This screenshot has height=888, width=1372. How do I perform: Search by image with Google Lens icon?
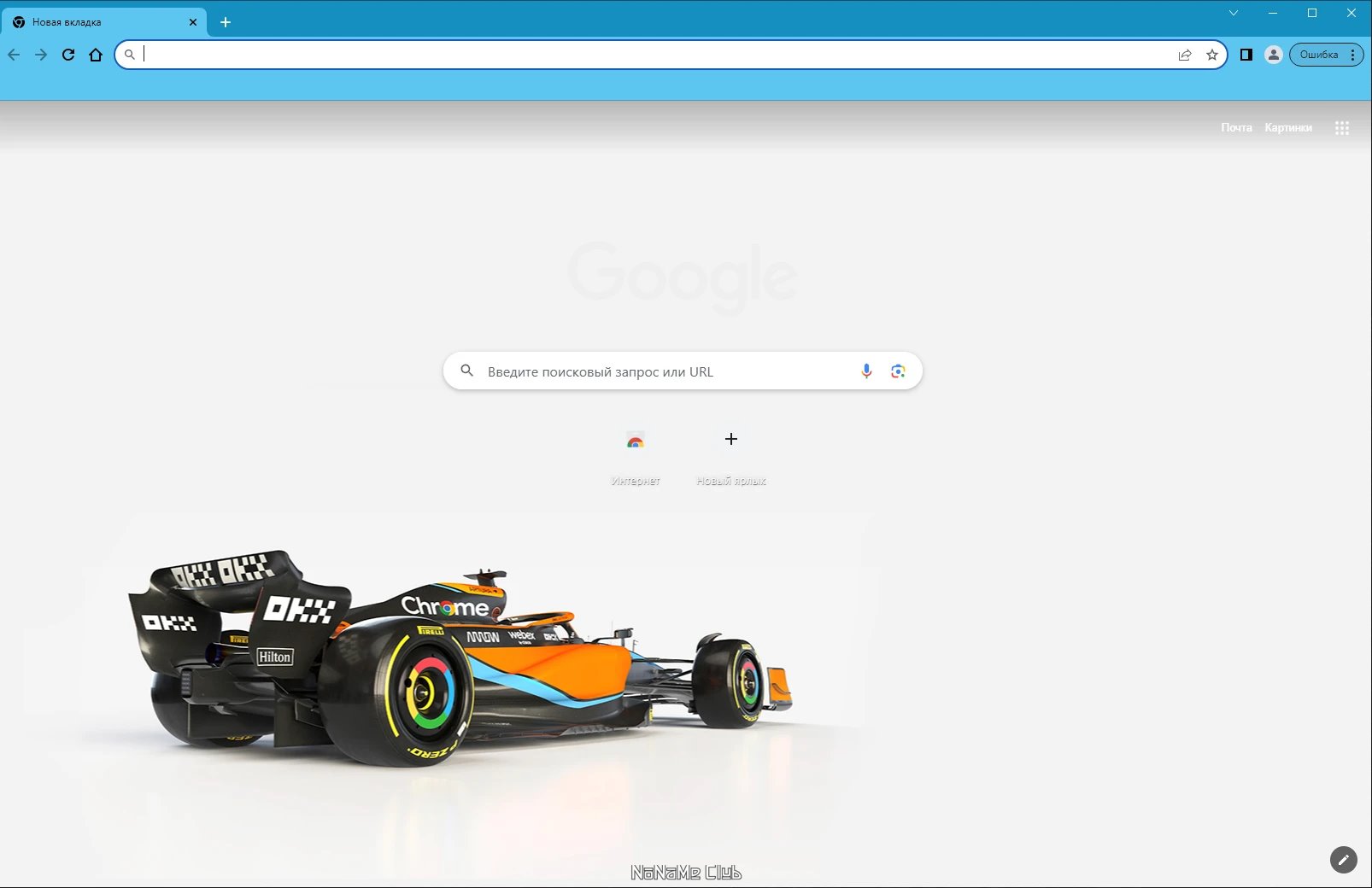[x=898, y=371]
